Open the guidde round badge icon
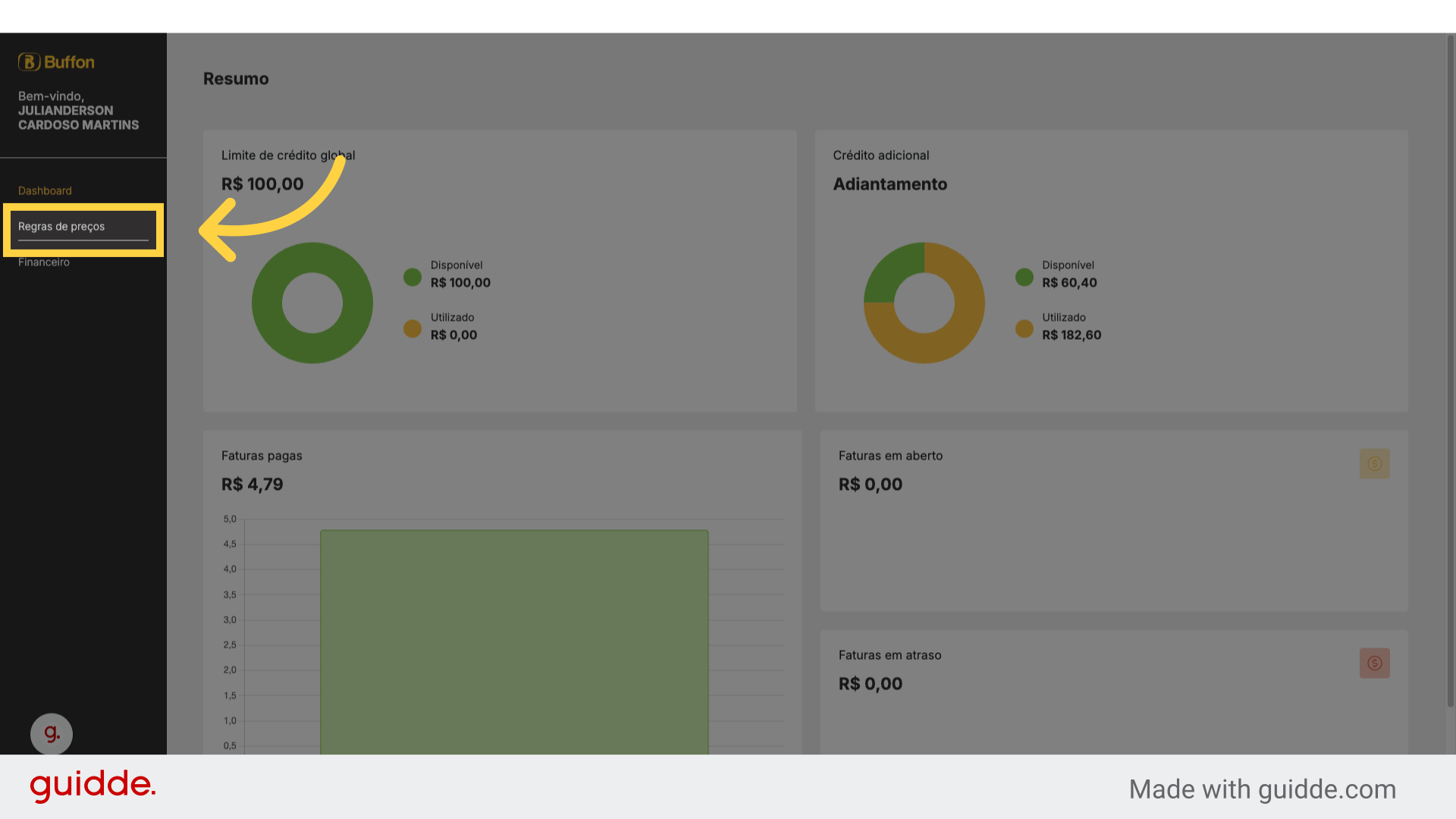 [x=52, y=733]
